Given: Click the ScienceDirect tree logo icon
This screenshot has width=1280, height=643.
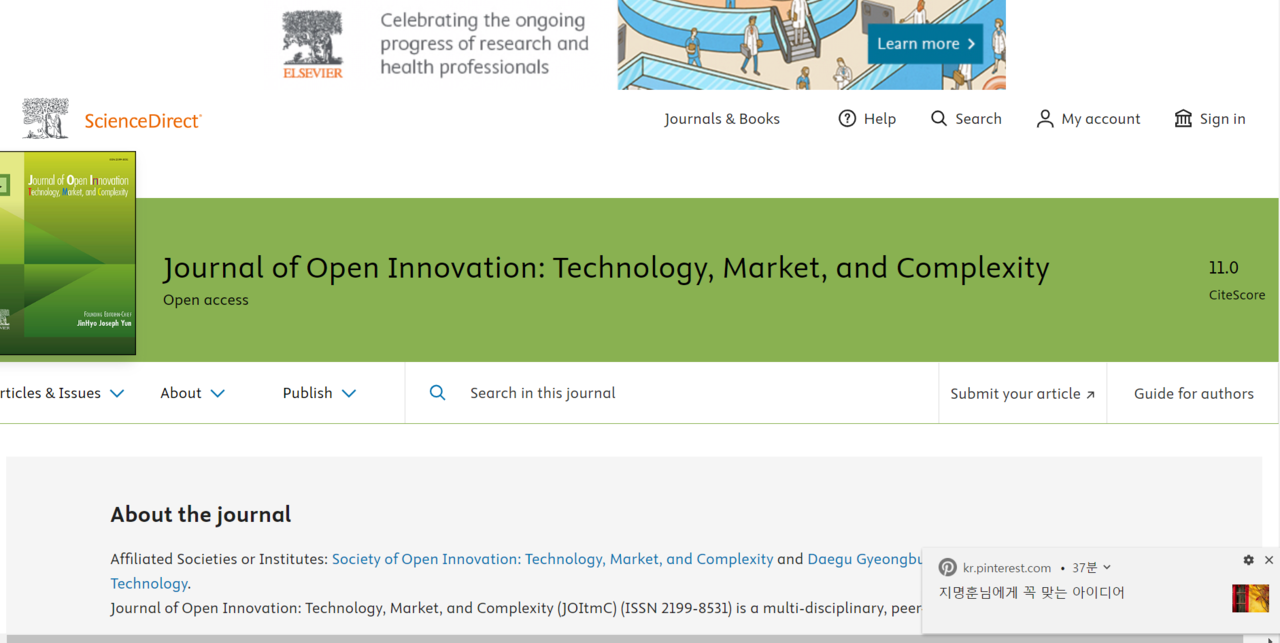Looking at the screenshot, I should pyautogui.click(x=46, y=119).
